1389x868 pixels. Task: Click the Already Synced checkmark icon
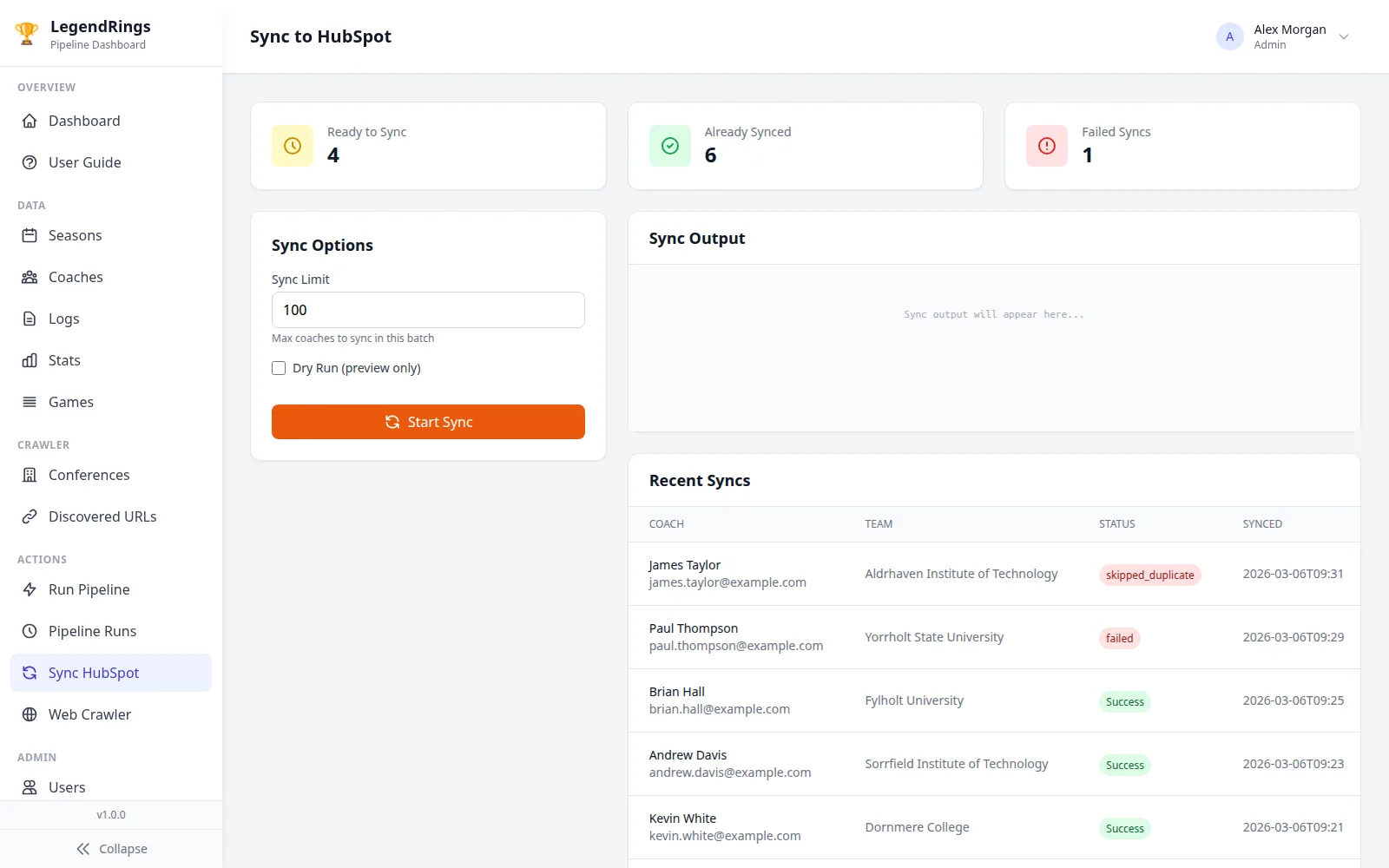(670, 146)
